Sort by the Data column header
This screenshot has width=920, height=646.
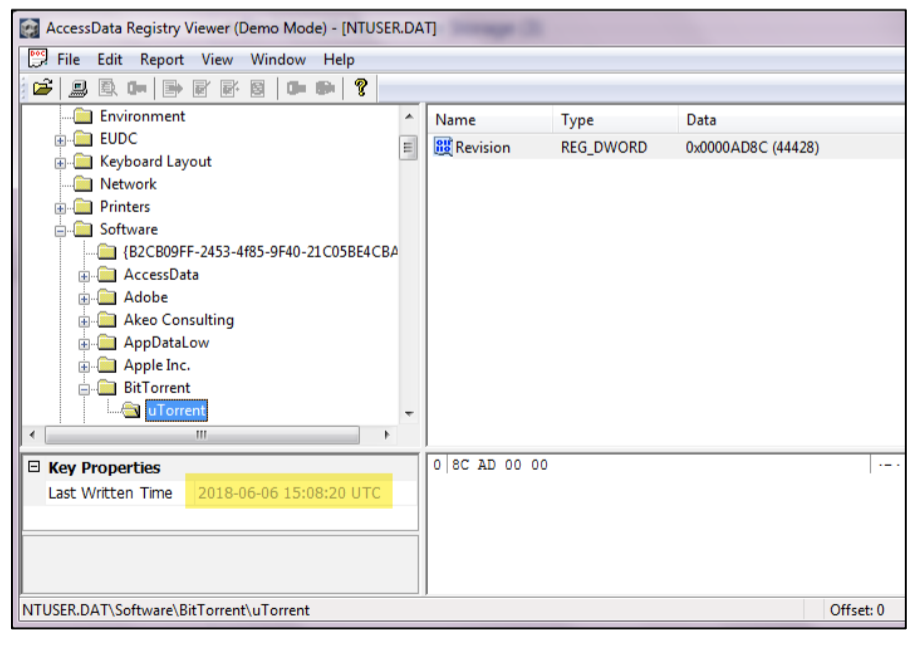point(792,120)
